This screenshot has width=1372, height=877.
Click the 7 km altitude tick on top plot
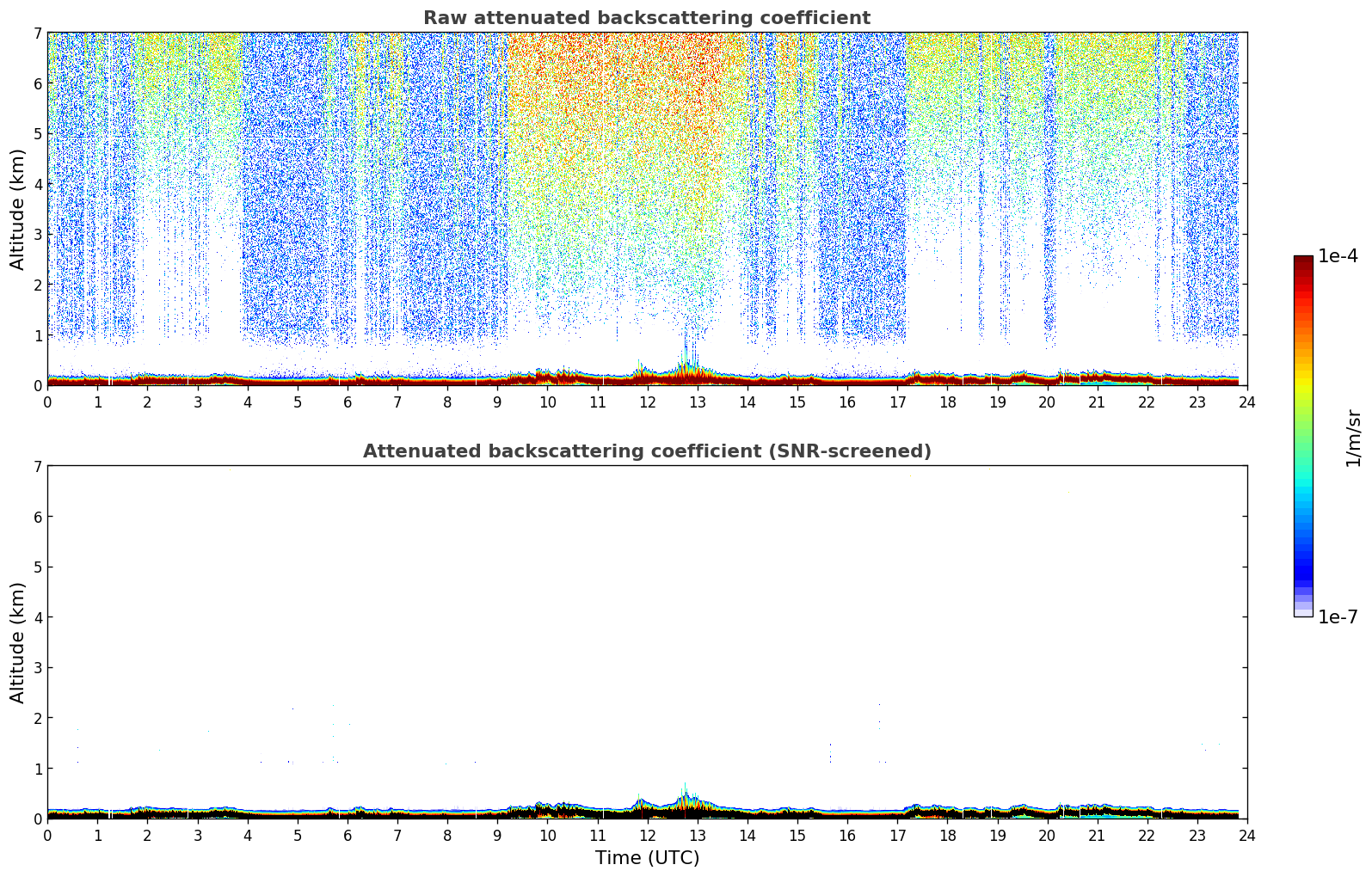(37, 33)
